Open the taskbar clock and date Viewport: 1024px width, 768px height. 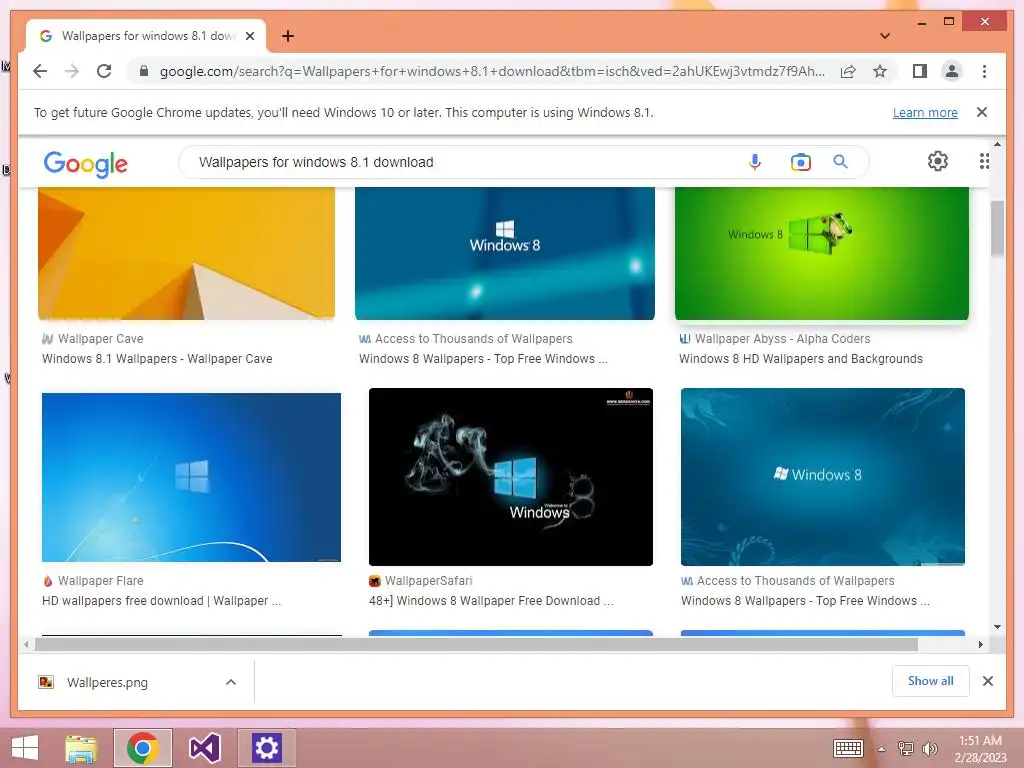point(980,748)
